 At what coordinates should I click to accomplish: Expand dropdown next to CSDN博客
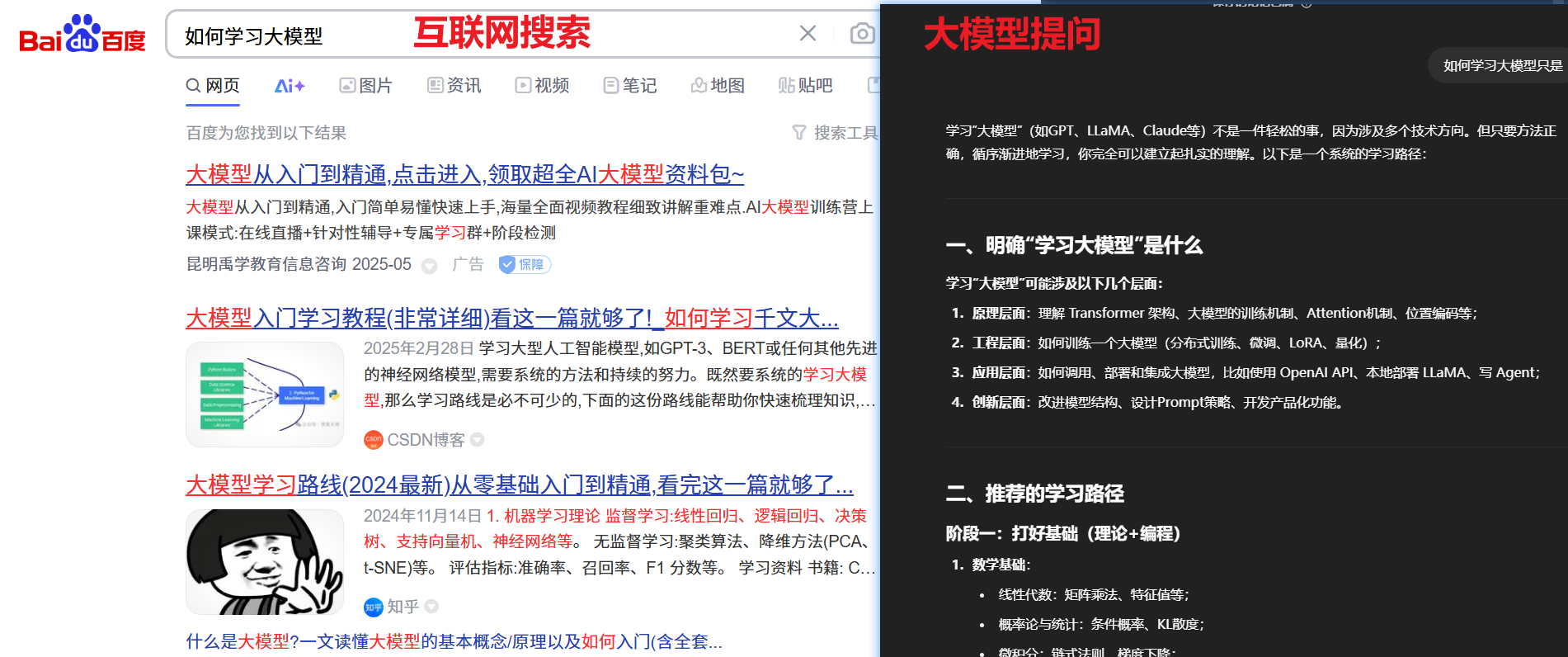(477, 440)
